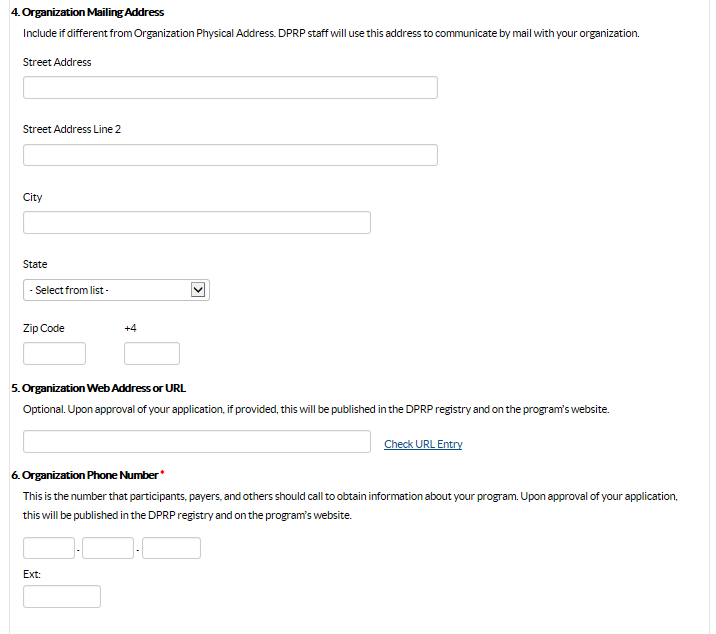Viewport: 716px width, 634px height.
Task: Click the Zip Code input box
Action: tap(54, 353)
